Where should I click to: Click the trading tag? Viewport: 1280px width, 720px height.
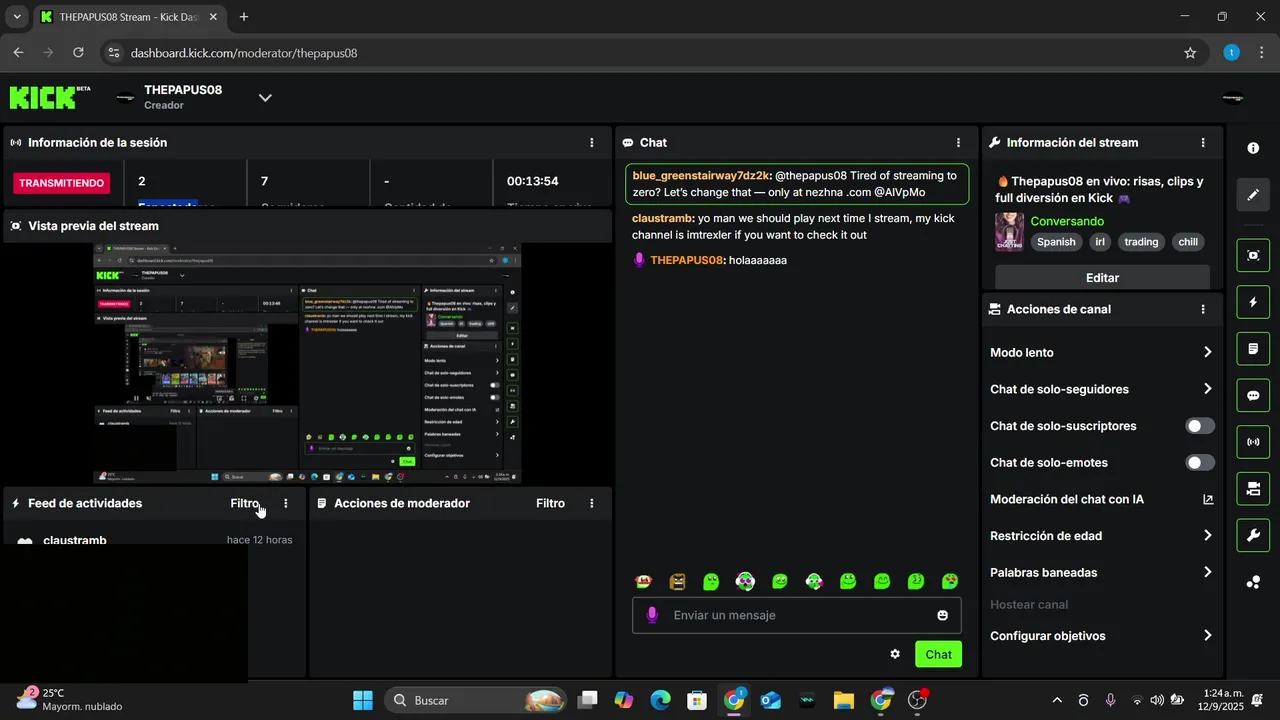coord(1141,242)
